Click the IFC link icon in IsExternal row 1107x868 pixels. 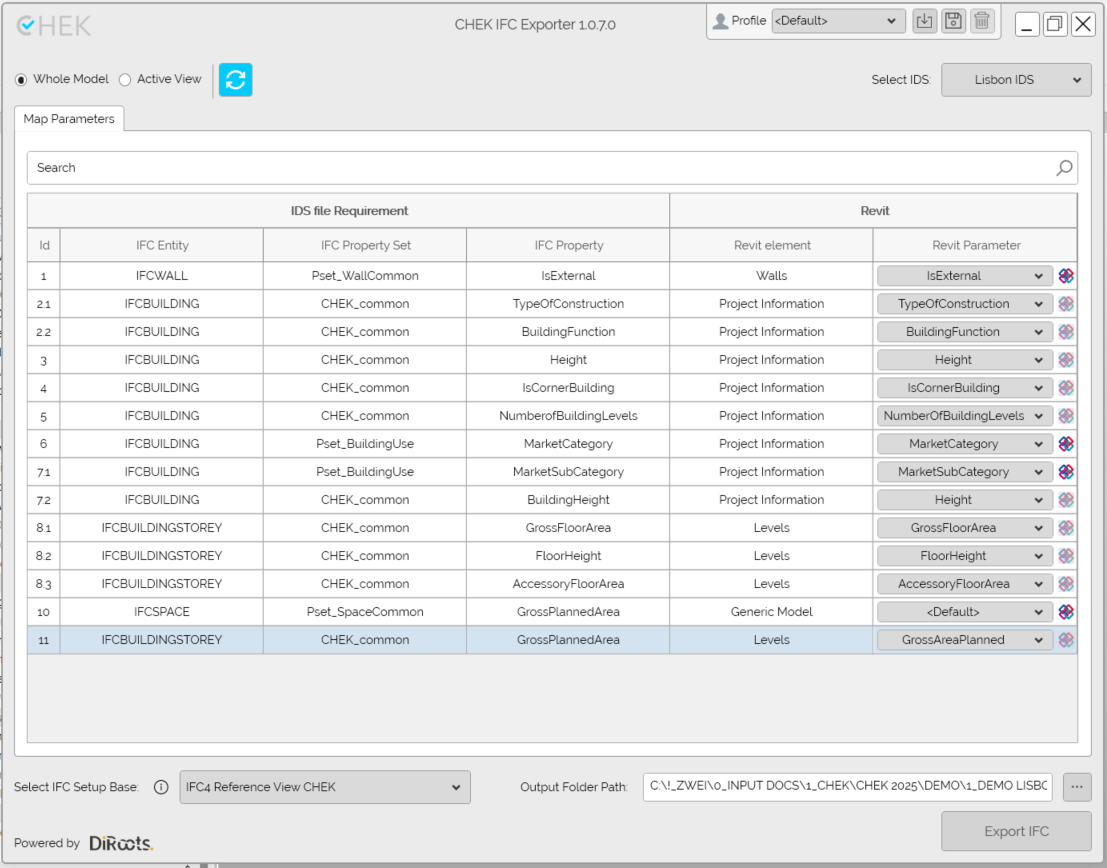point(1066,276)
